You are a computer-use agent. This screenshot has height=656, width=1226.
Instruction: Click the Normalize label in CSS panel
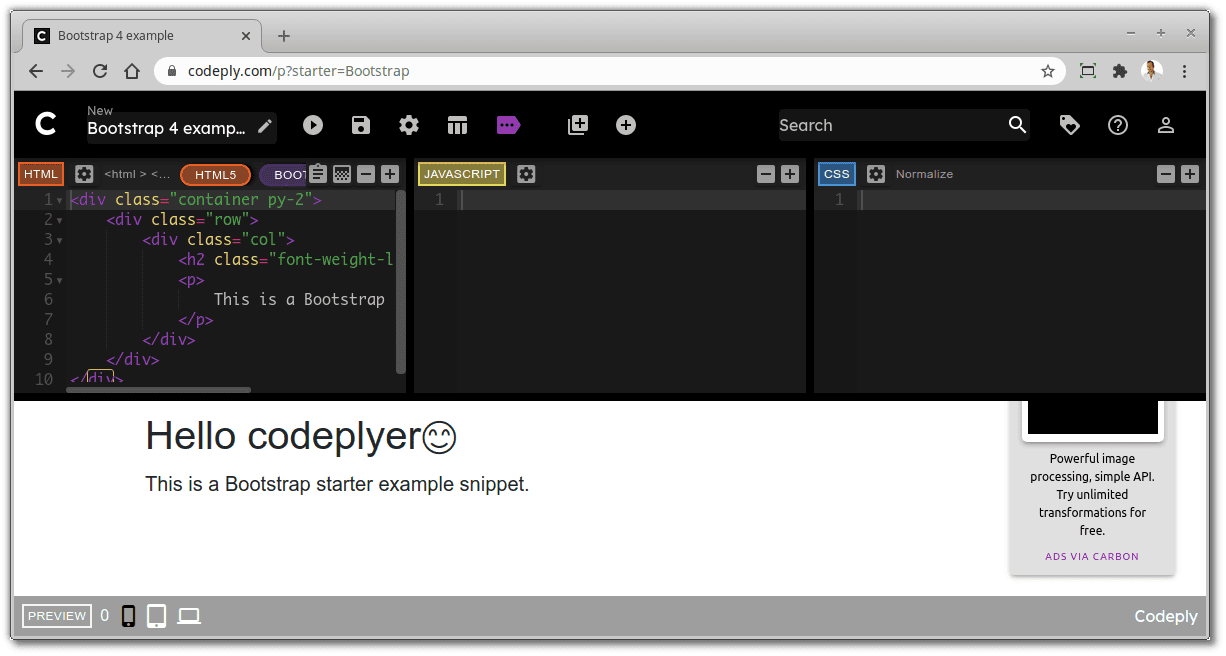924,174
